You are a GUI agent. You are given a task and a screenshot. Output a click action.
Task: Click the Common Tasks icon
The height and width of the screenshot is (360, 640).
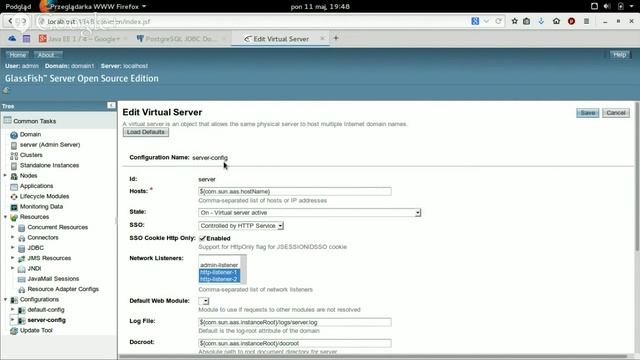tap(7, 120)
